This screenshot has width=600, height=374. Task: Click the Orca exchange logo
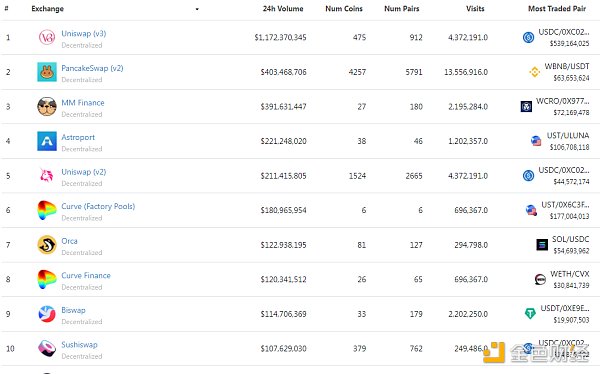pyautogui.click(x=47, y=245)
